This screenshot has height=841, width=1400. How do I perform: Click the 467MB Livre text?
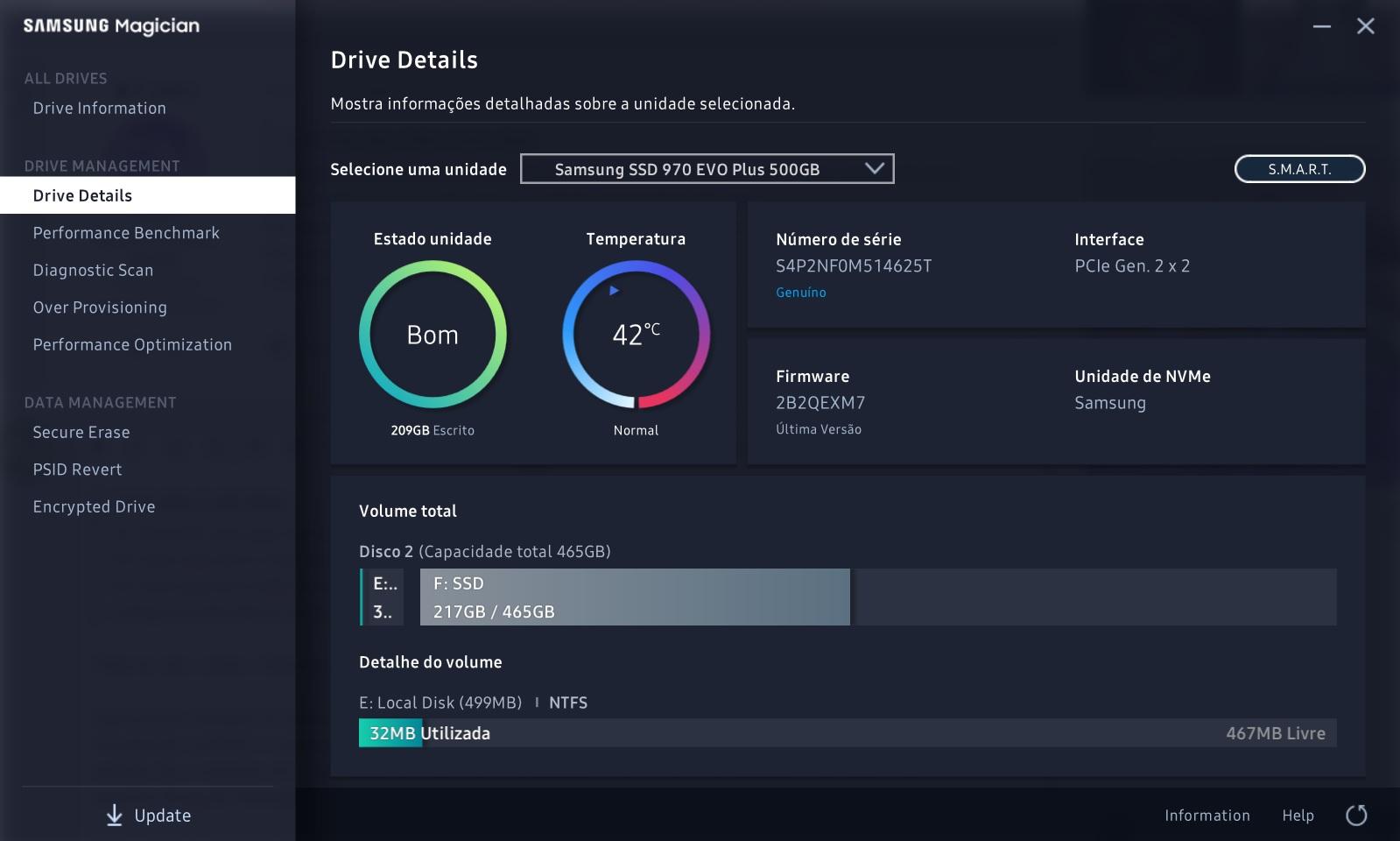[1276, 733]
